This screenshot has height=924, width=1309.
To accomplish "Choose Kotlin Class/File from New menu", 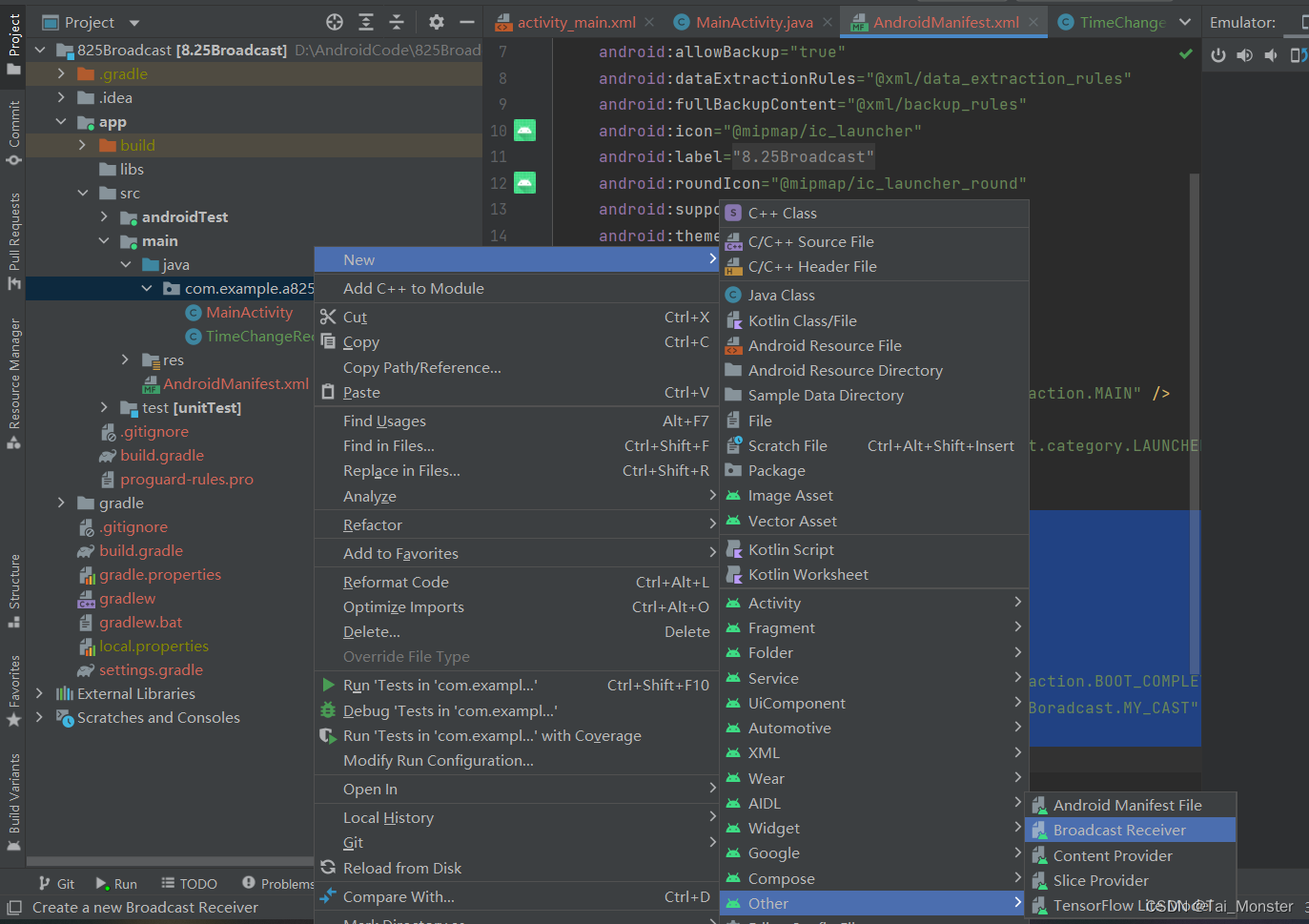I will pos(874,320).
